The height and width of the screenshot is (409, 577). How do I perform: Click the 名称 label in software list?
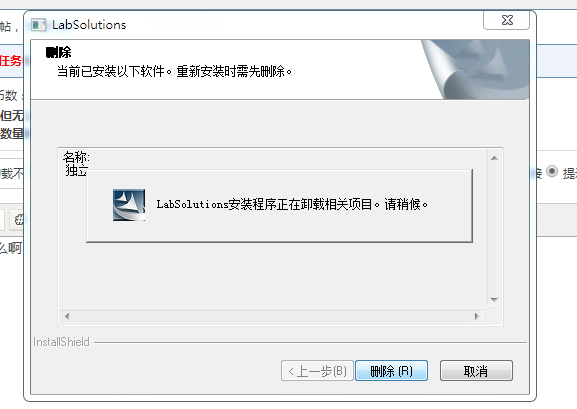click(76, 157)
